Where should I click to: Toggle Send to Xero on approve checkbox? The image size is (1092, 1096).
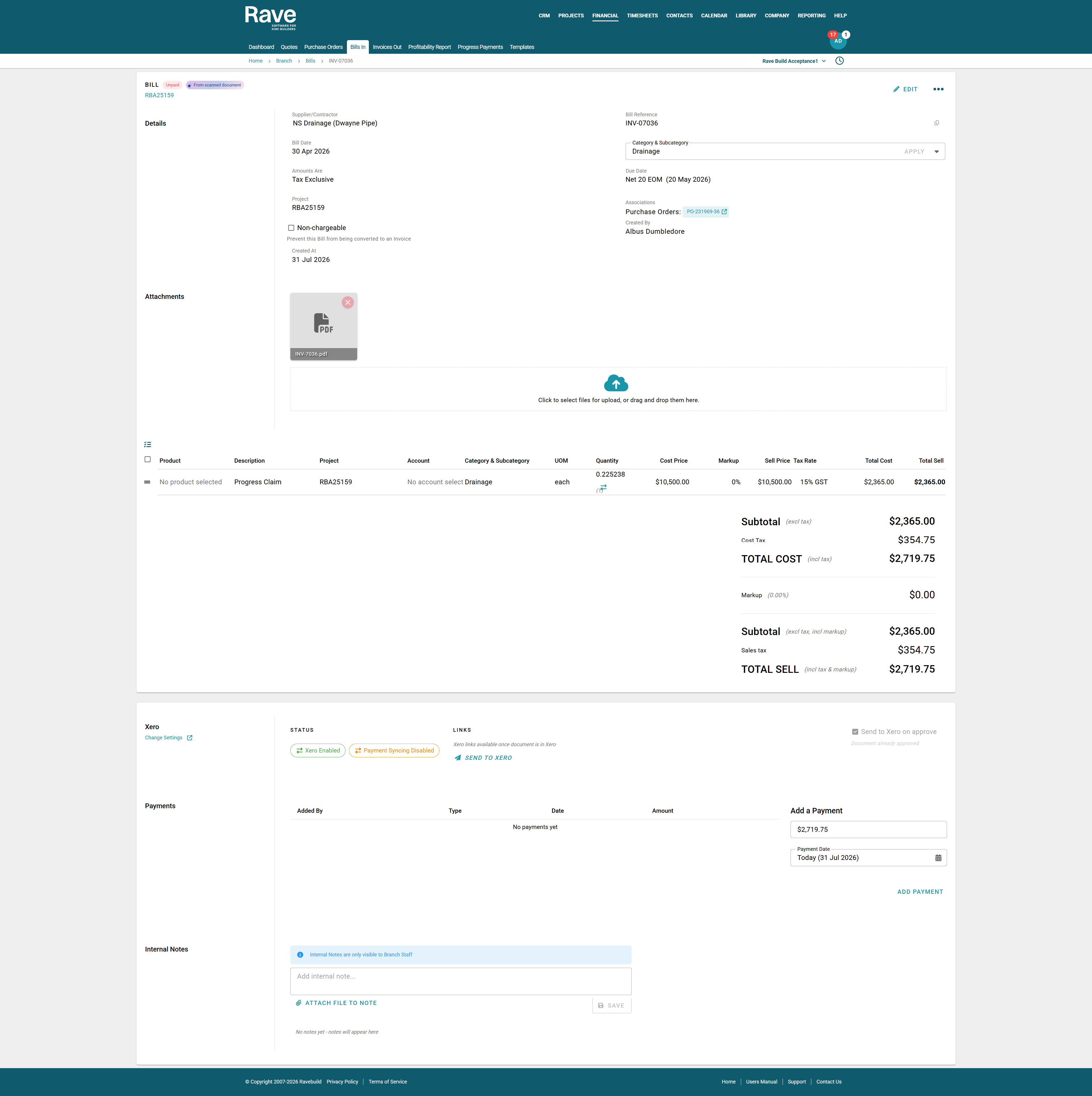click(855, 732)
